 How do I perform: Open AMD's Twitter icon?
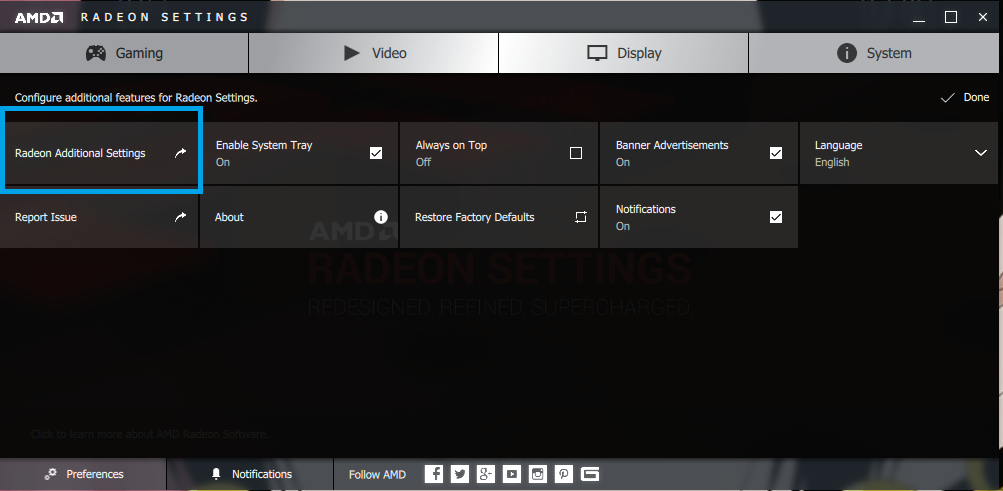point(460,474)
